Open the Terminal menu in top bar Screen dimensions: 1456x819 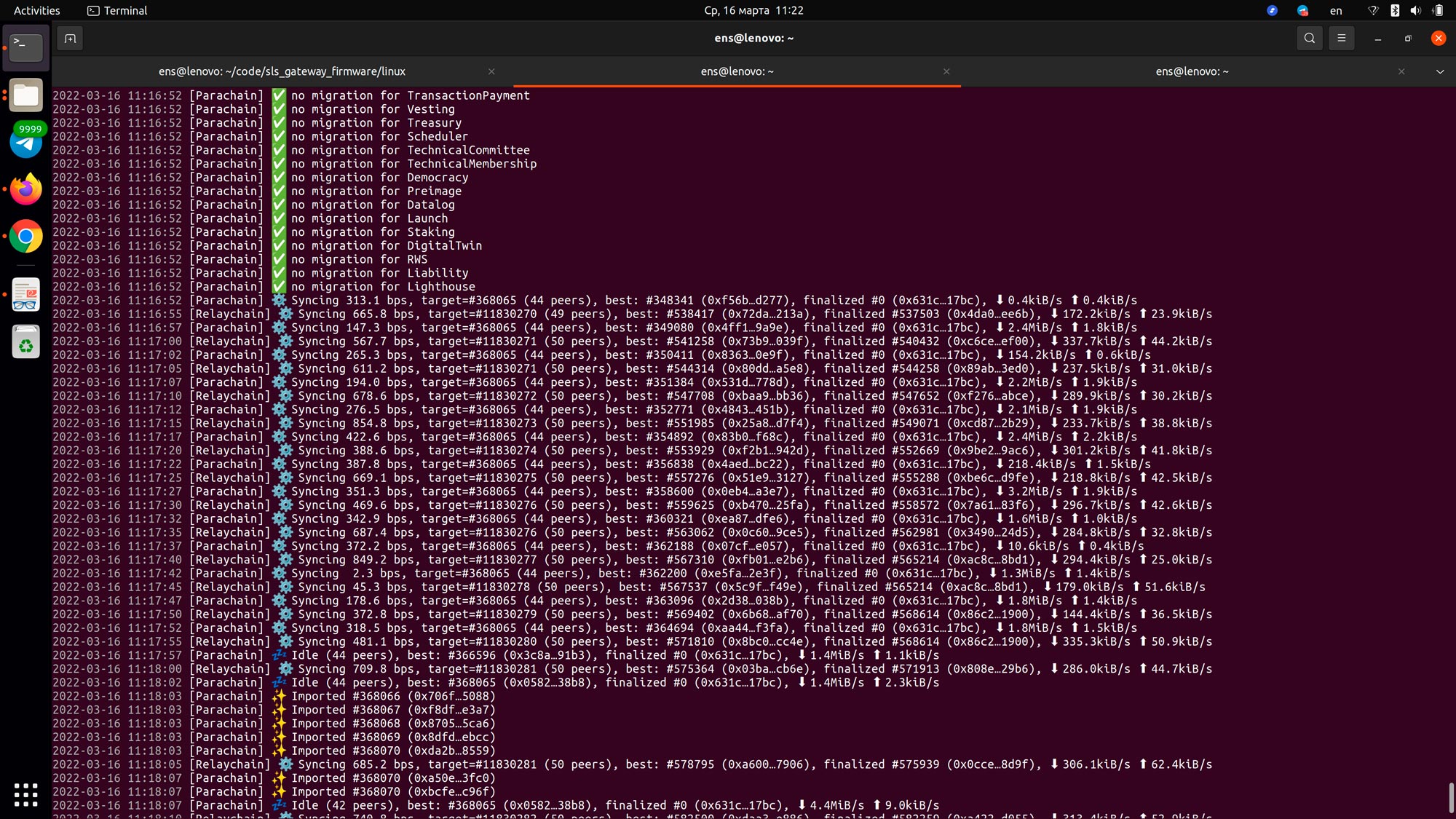click(x=116, y=10)
